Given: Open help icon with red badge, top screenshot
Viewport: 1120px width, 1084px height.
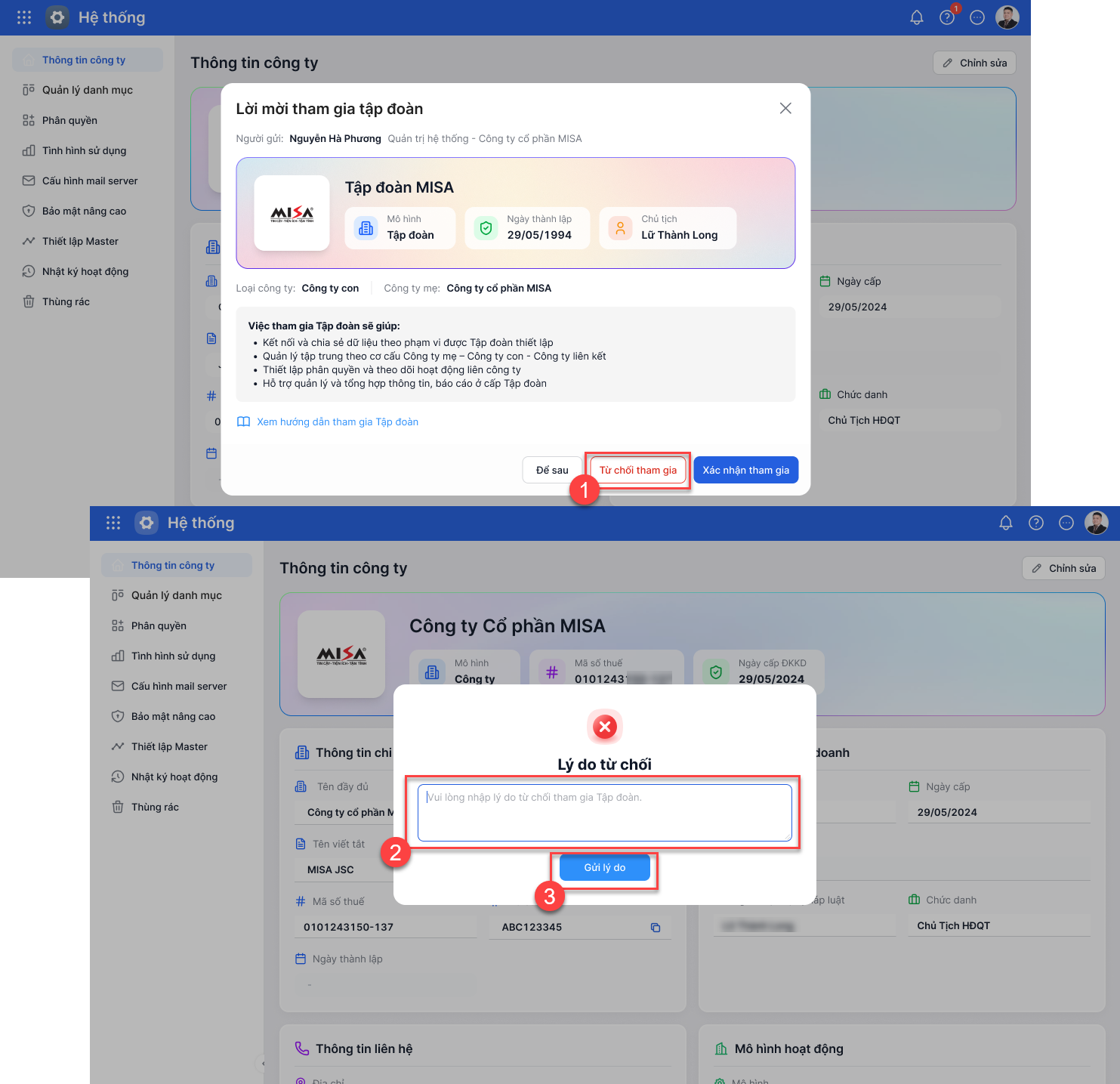Looking at the screenshot, I should pos(947,17).
